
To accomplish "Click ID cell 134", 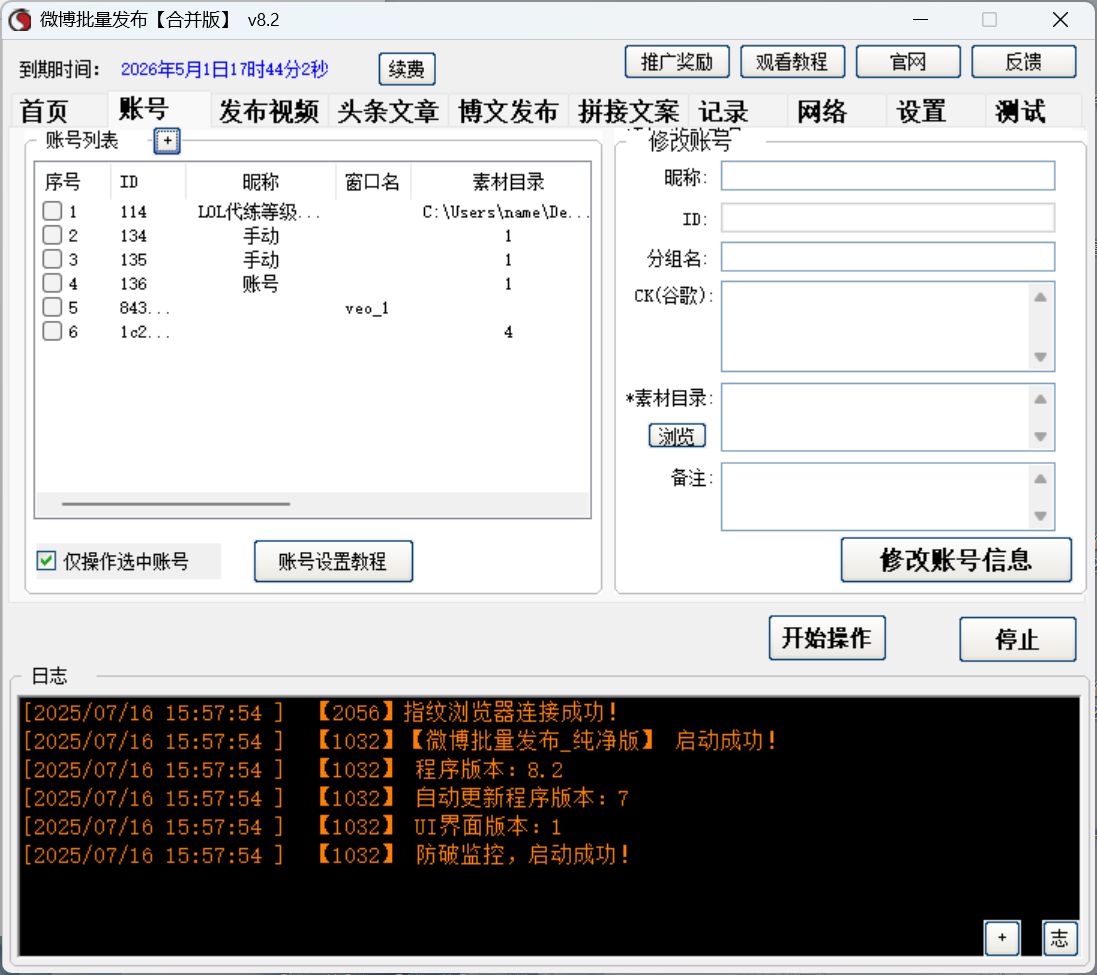I will 133,236.
